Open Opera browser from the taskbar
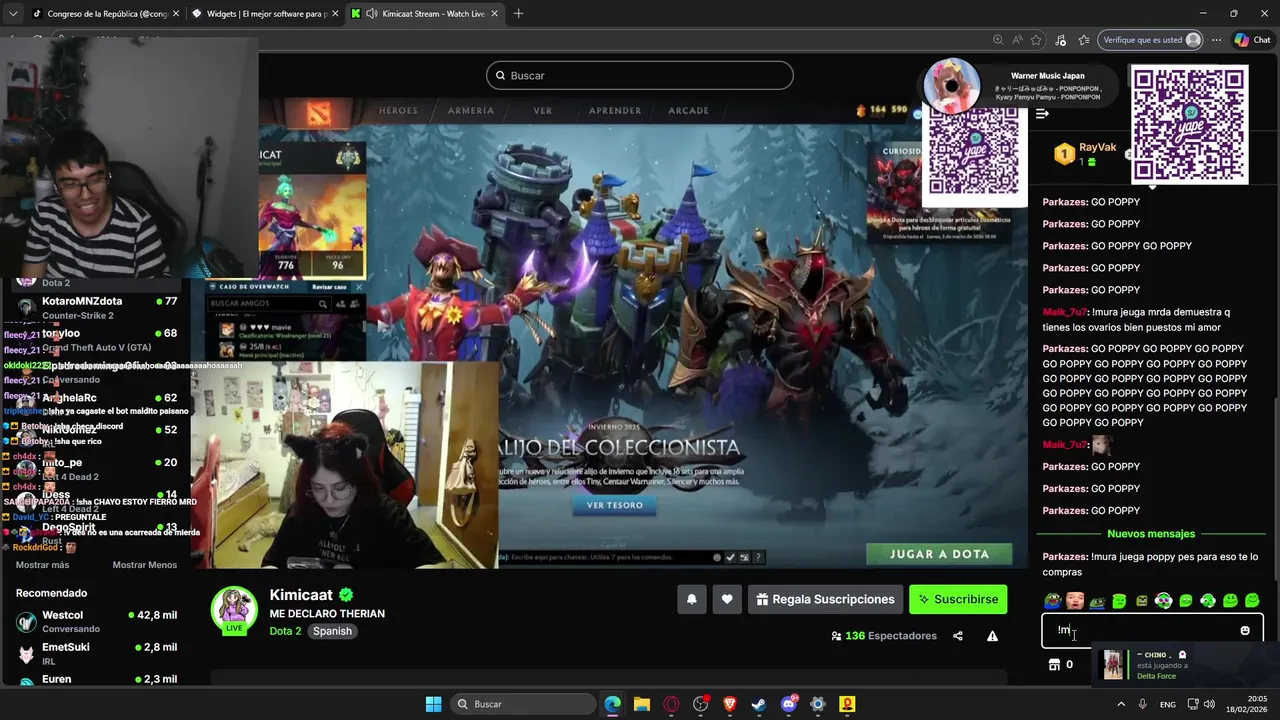Screen dimensions: 1280x720 (x=671, y=704)
